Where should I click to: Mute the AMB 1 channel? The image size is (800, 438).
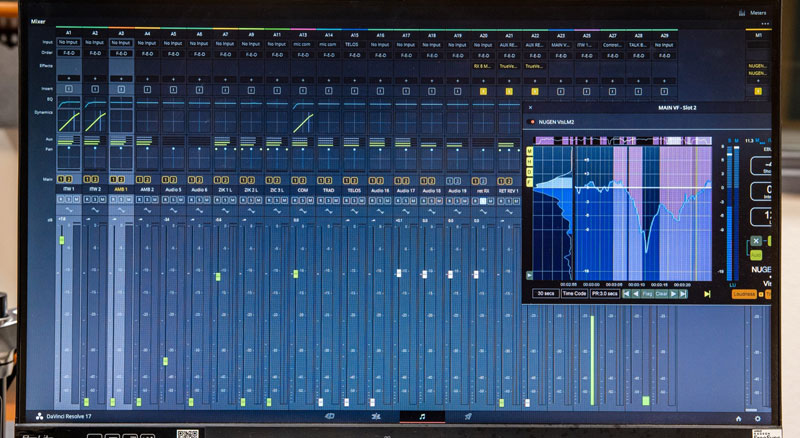click(x=129, y=200)
